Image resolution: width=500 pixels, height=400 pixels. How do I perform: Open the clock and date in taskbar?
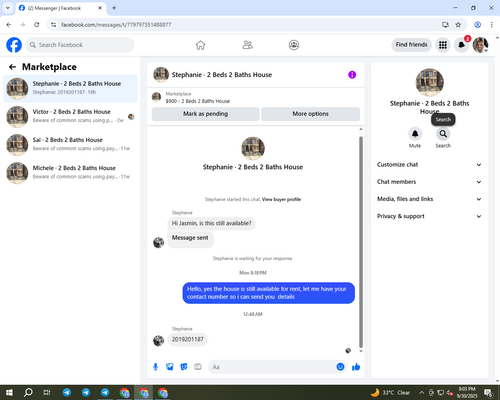pos(467,393)
